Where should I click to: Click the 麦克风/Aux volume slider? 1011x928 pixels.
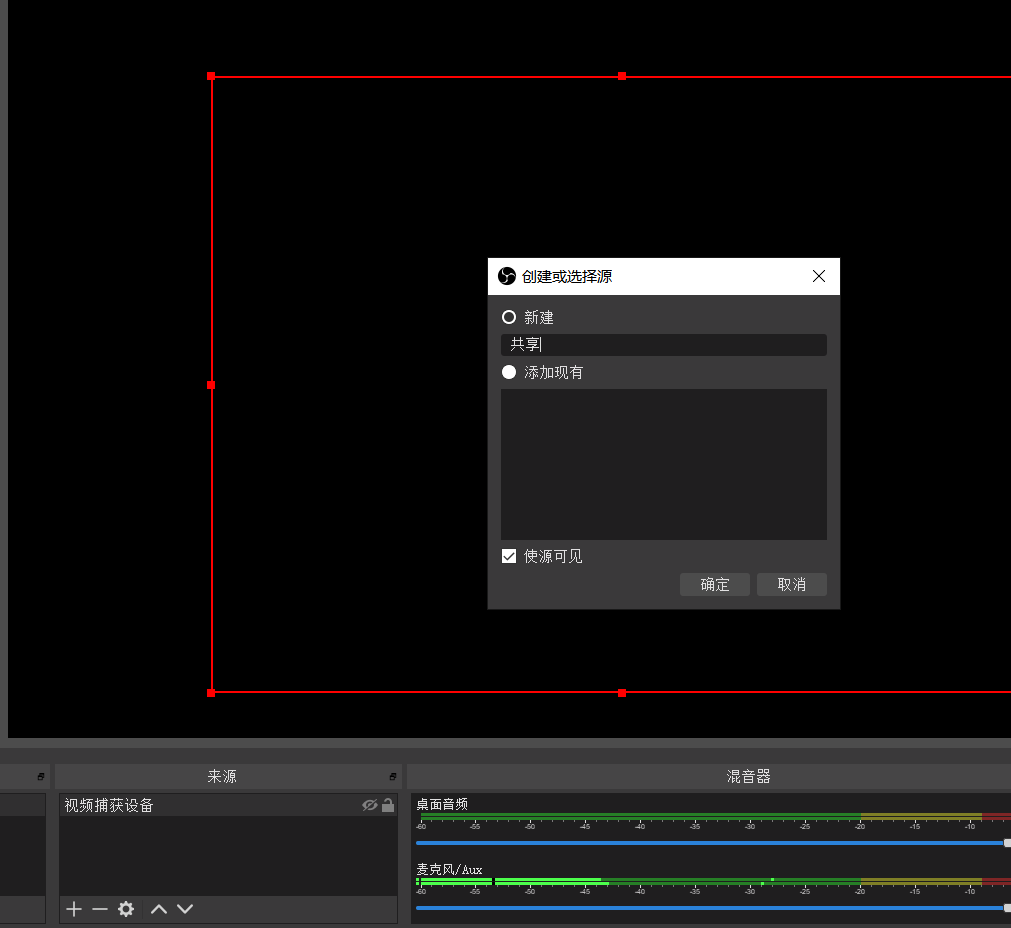coord(712,908)
